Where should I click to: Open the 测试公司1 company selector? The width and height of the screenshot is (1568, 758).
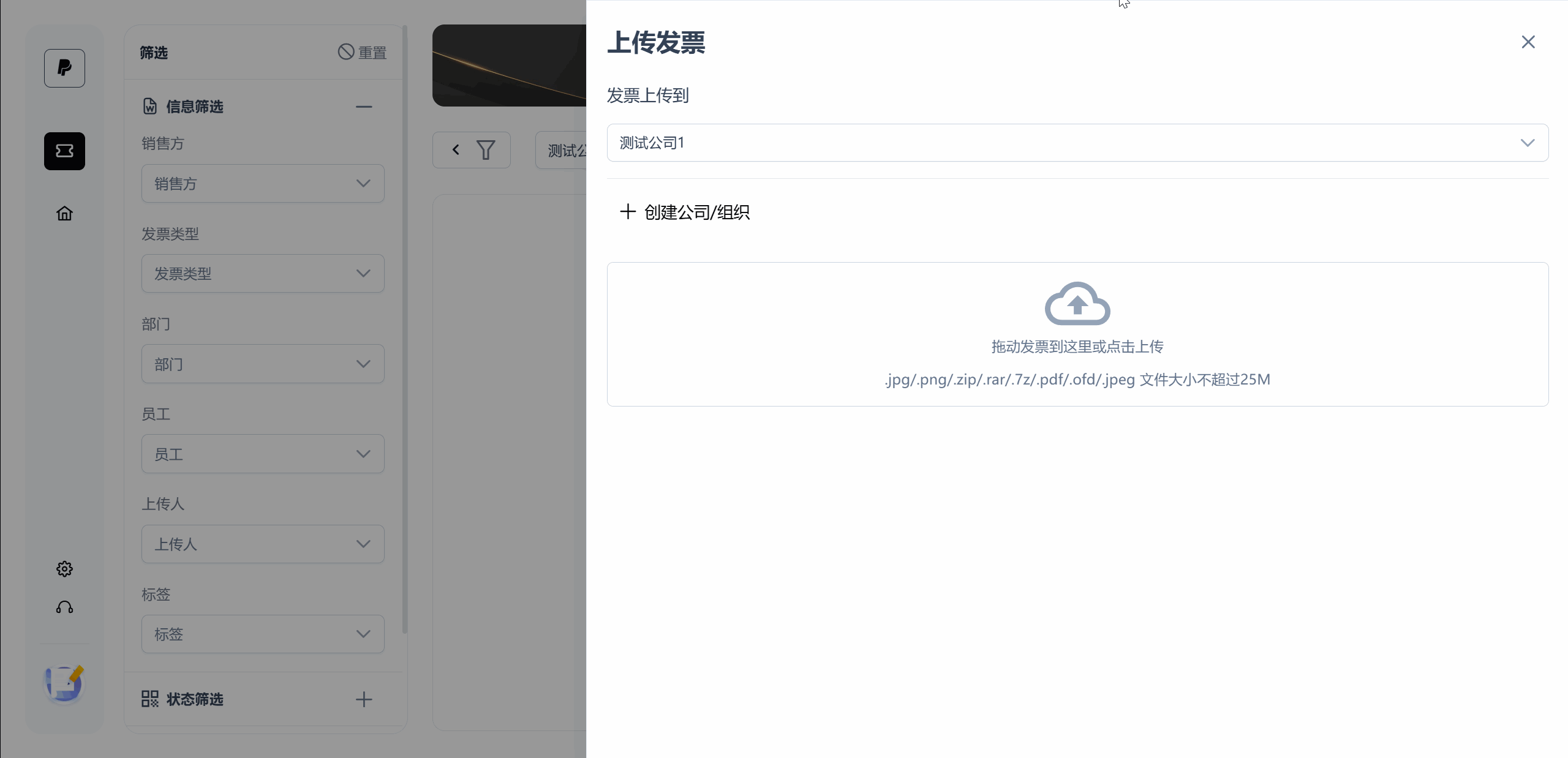click(x=1077, y=143)
